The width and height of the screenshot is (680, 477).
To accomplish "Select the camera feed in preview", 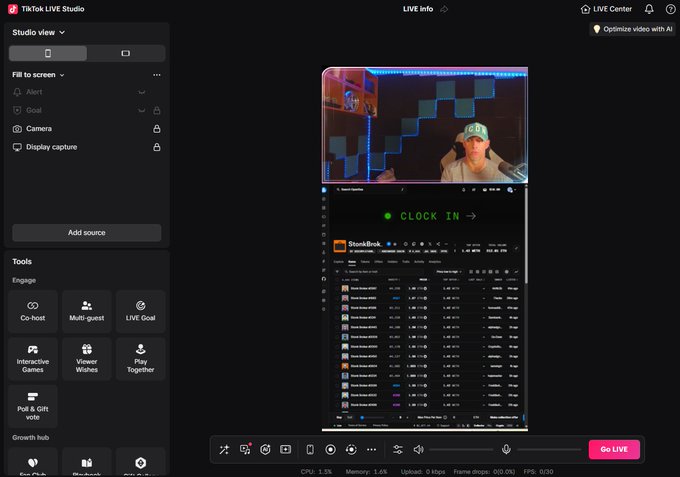I will (425, 125).
